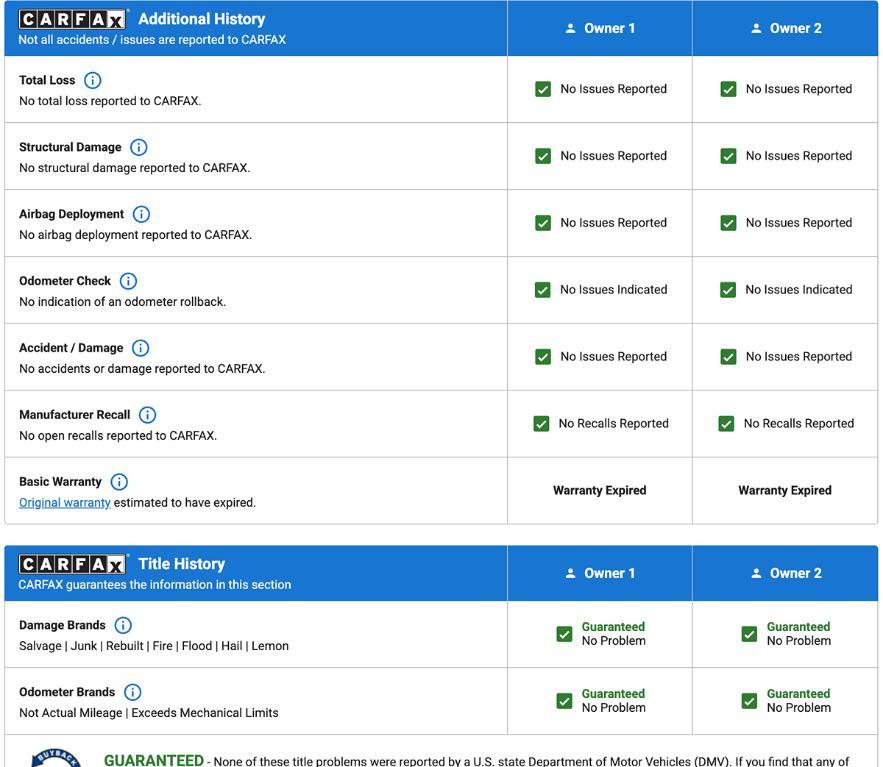Click Odometer Check green check for Owner 2

(728, 290)
